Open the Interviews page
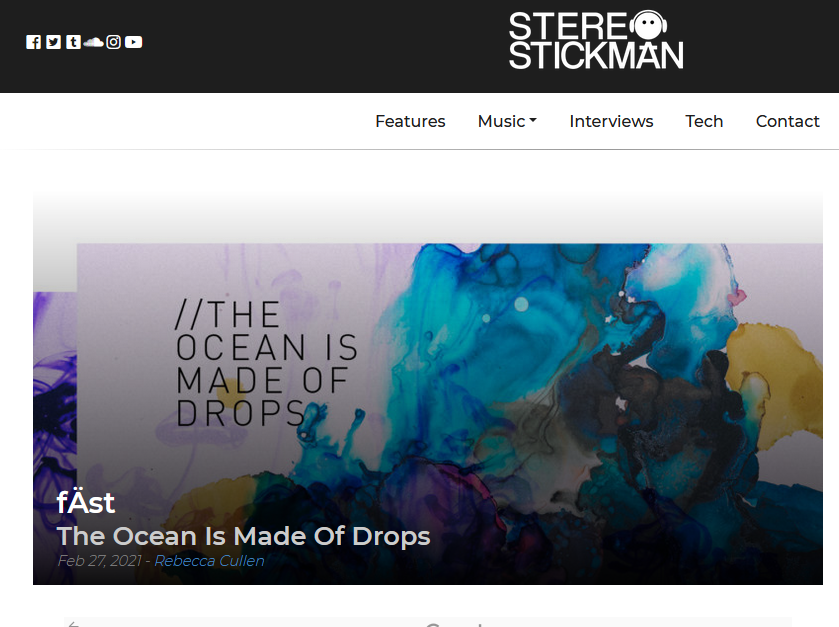This screenshot has width=839, height=627. [611, 121]
